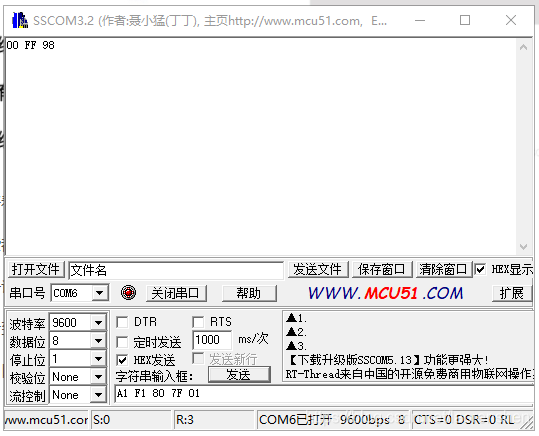Enable the DTR checkbox
The width and height of the screenshot is (539, 436).
pyautogui.click(x=122, y=322)
